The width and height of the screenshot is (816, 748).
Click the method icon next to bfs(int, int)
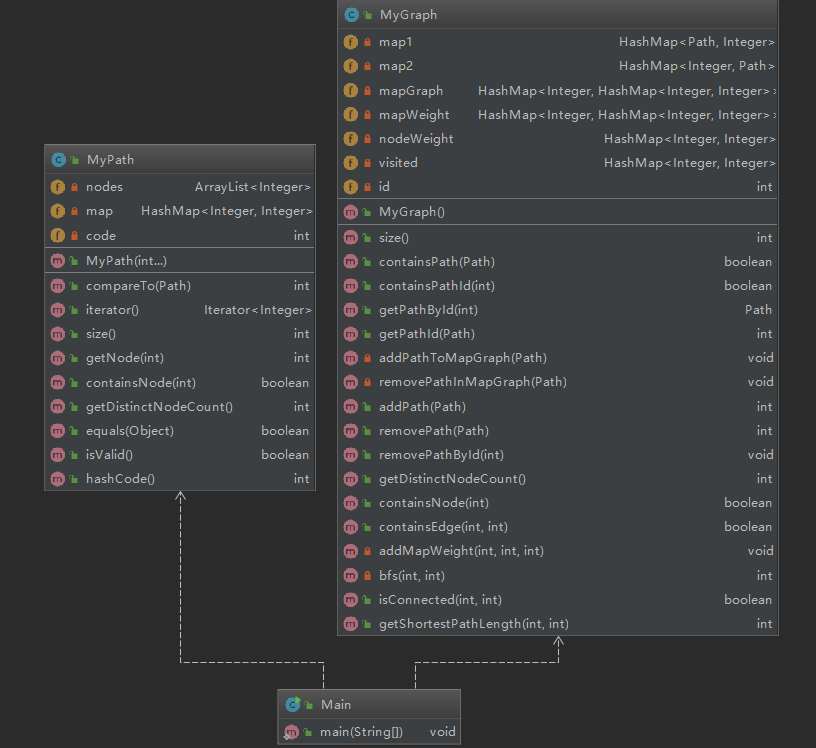tap(351, 576)
